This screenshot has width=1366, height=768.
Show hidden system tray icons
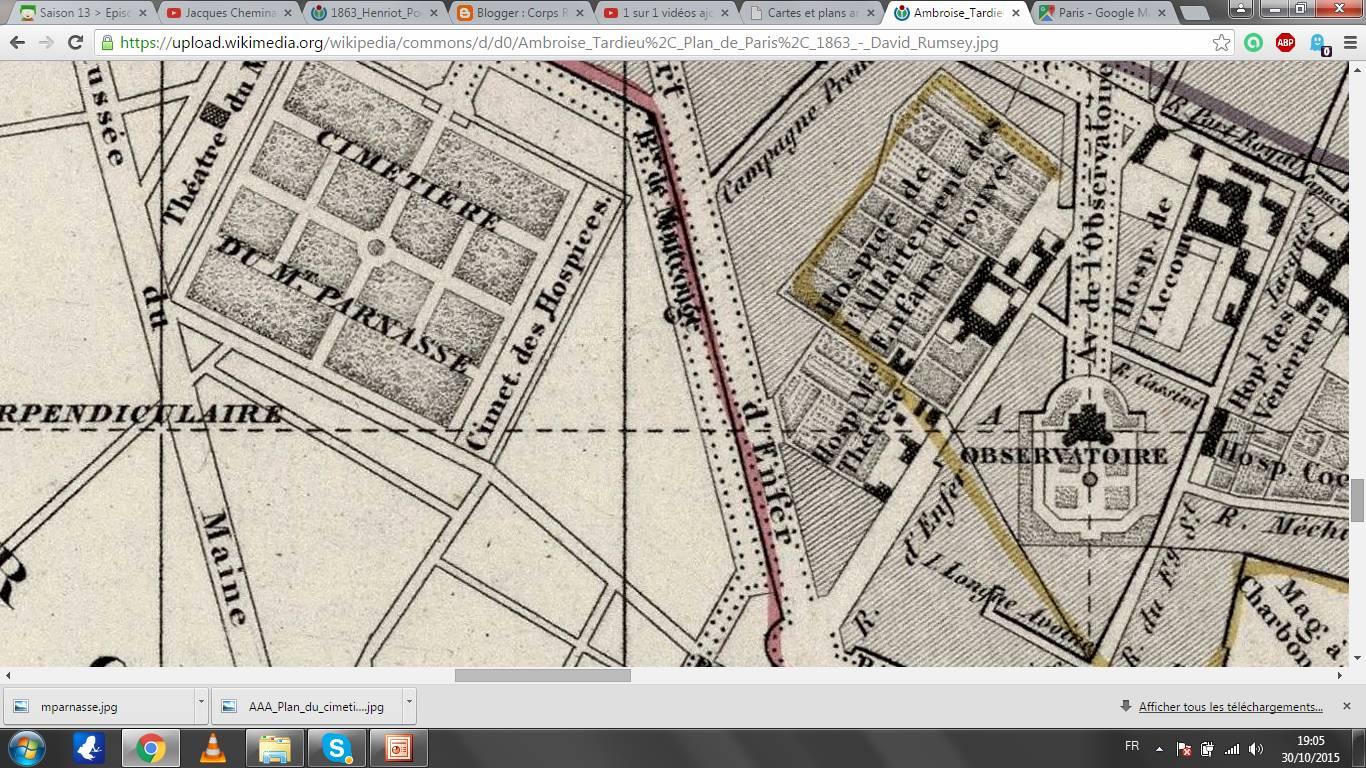(1160, 748)
